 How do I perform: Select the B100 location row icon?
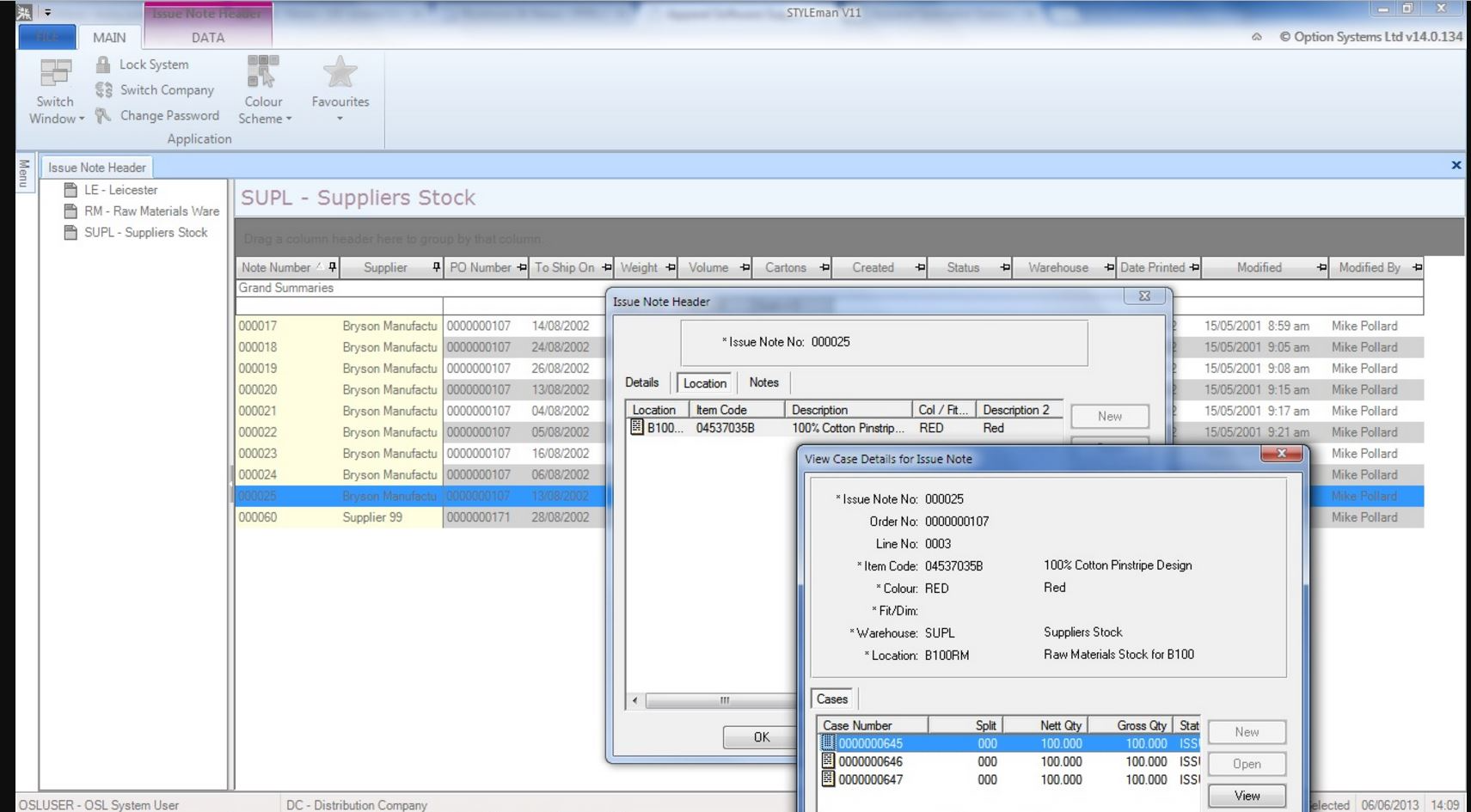[x=637, y=427]
